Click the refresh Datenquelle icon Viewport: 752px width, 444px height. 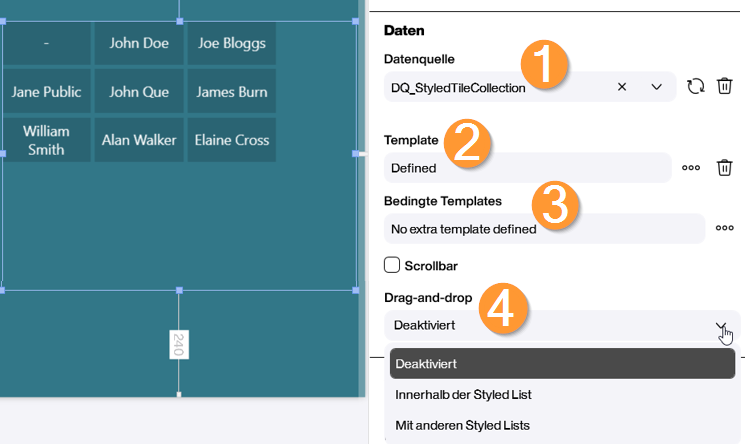click(696, 87)
